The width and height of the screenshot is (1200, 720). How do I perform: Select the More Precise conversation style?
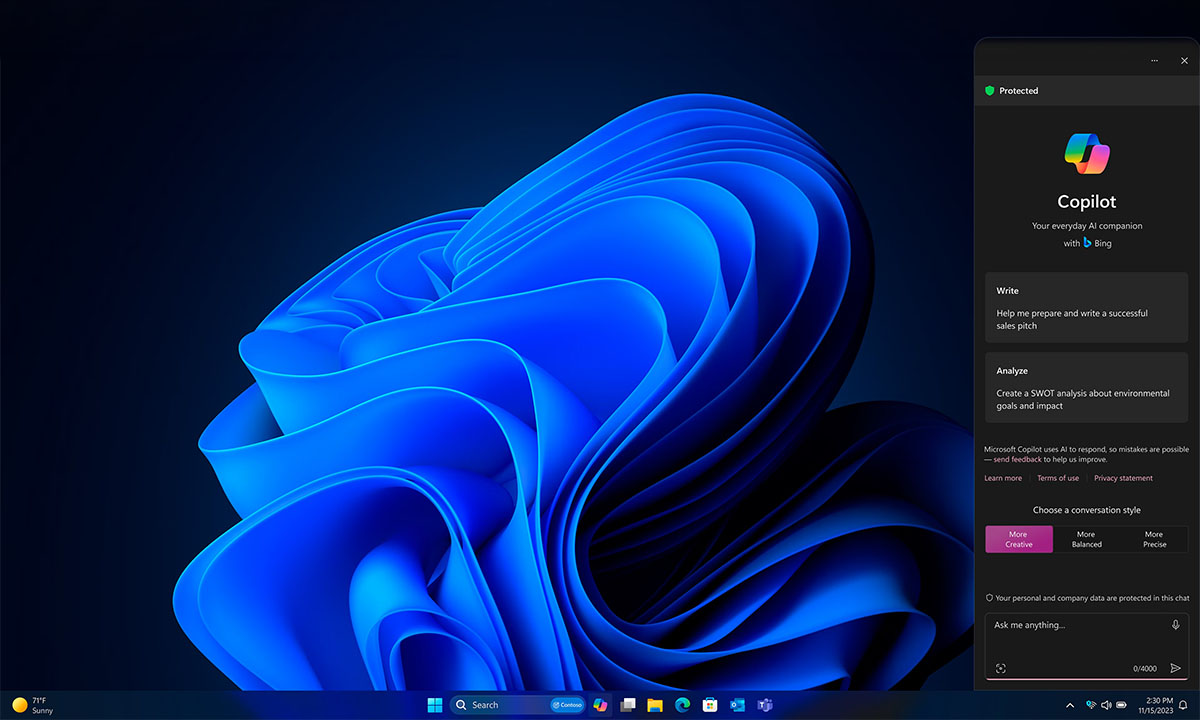click(x=1154, y=539)
